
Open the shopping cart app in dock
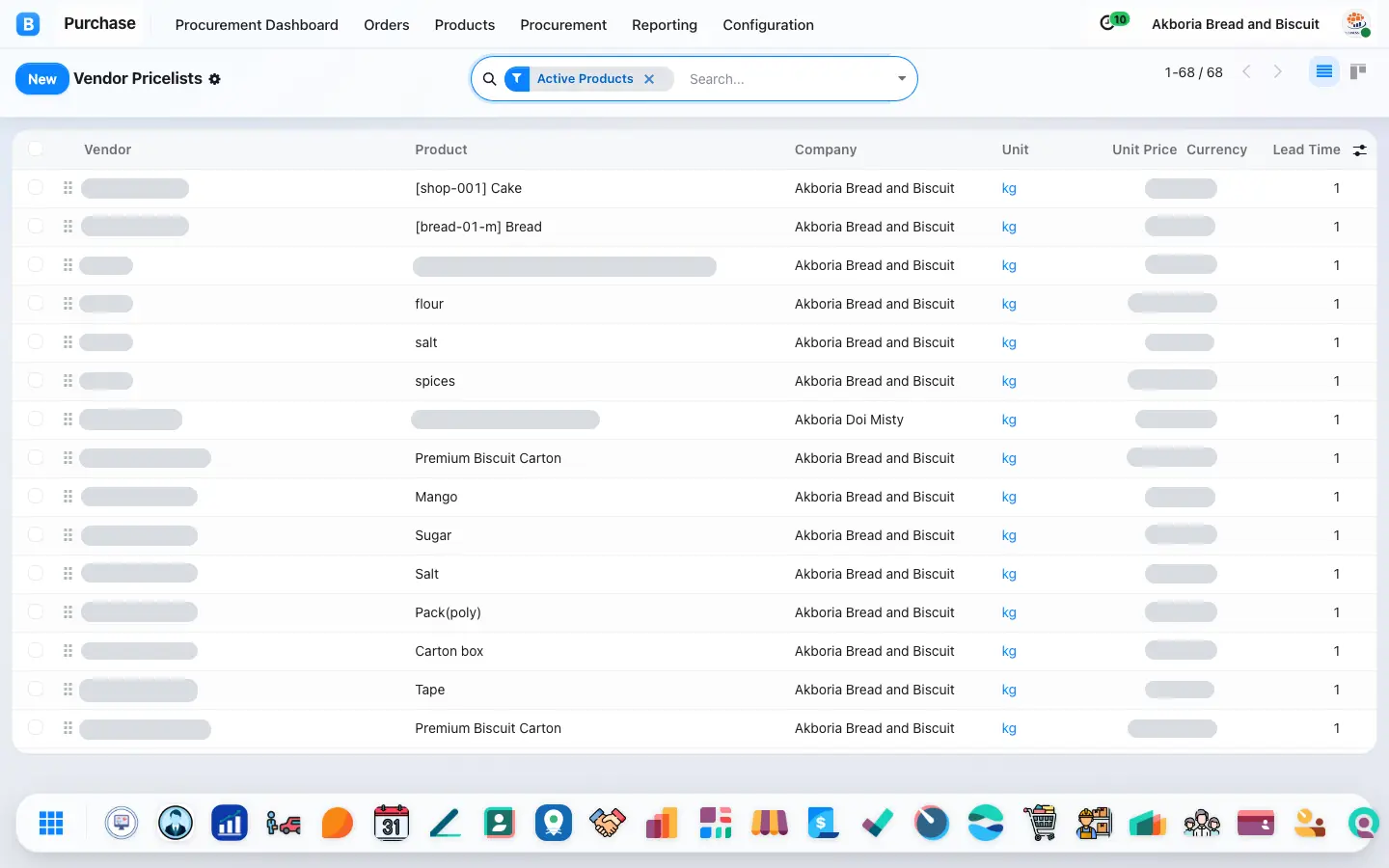click(x=1040, y=823)
